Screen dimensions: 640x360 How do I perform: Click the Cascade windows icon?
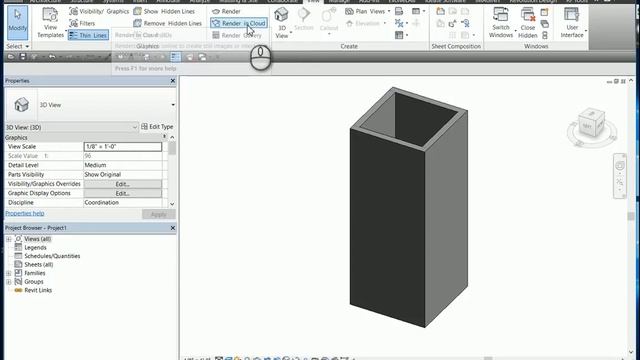tap(544, 24)
